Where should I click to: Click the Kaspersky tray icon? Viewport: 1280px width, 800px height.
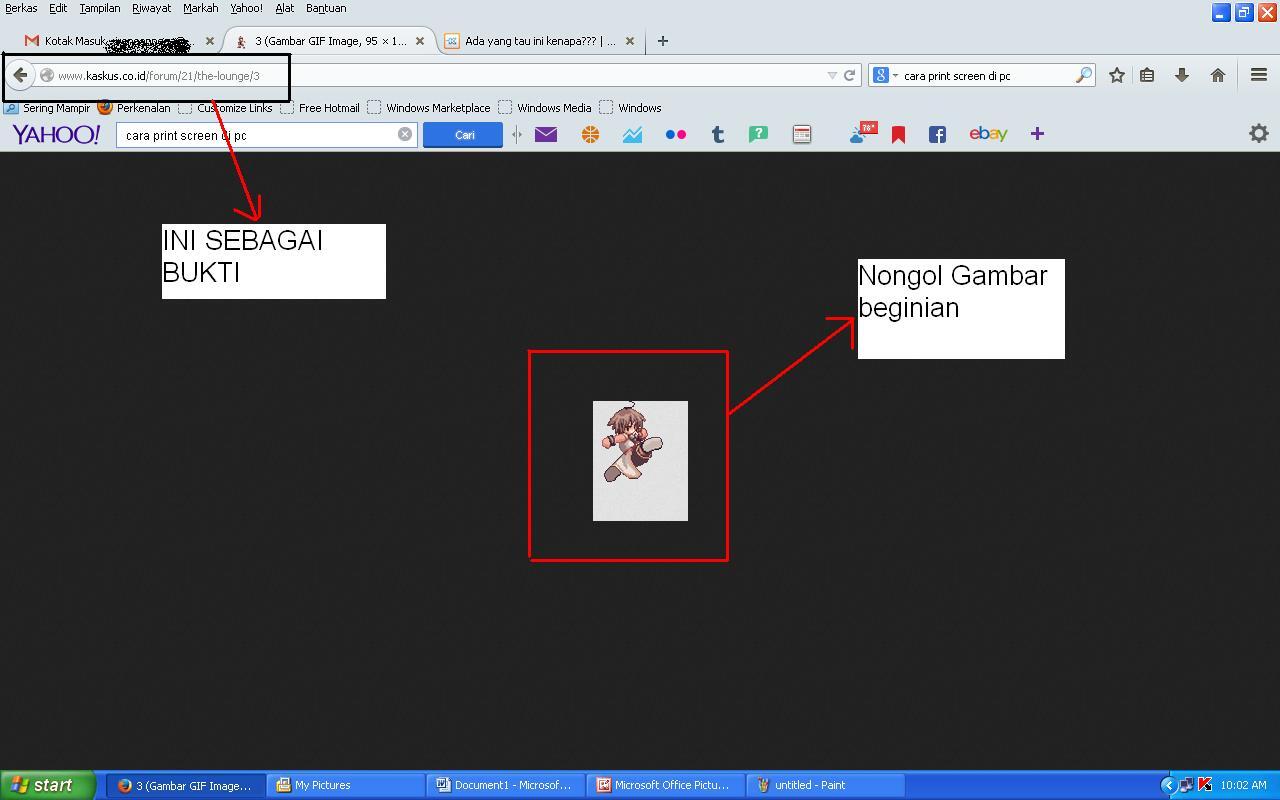[1204, 785]
